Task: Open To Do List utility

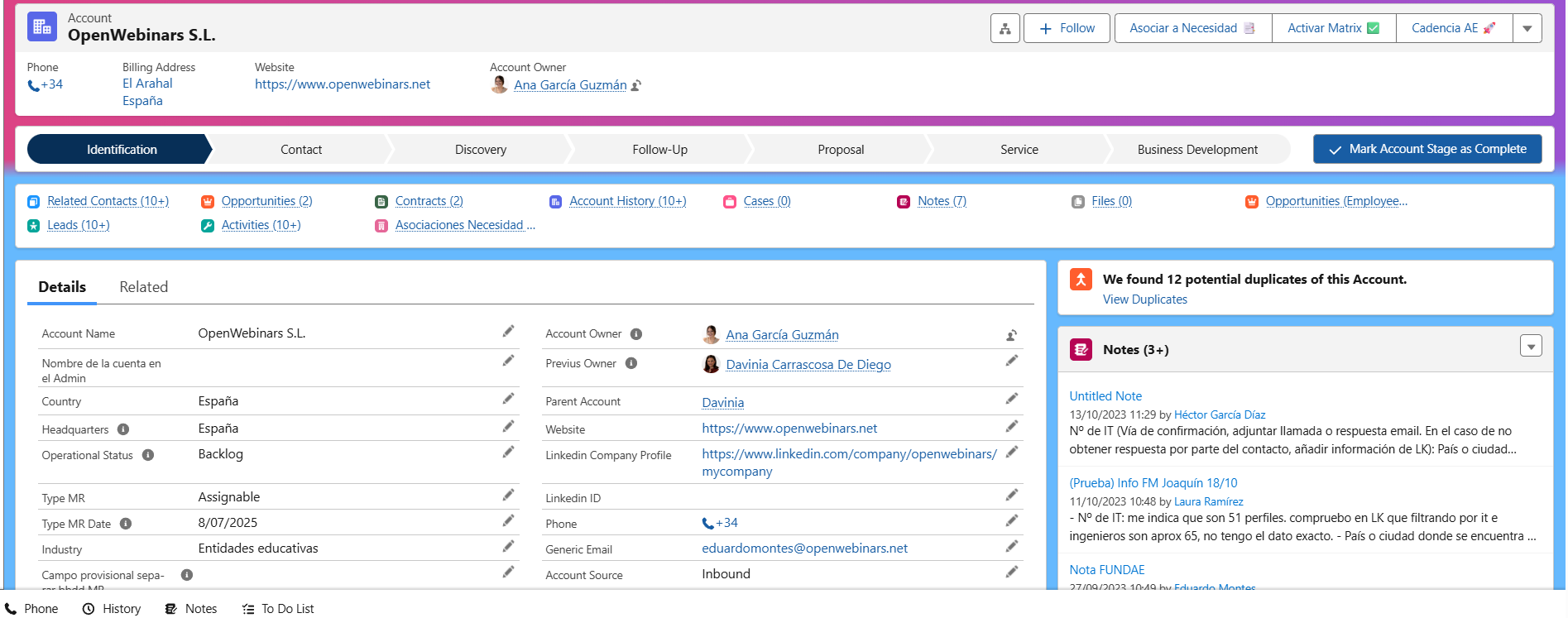Action: coord(278,609)
